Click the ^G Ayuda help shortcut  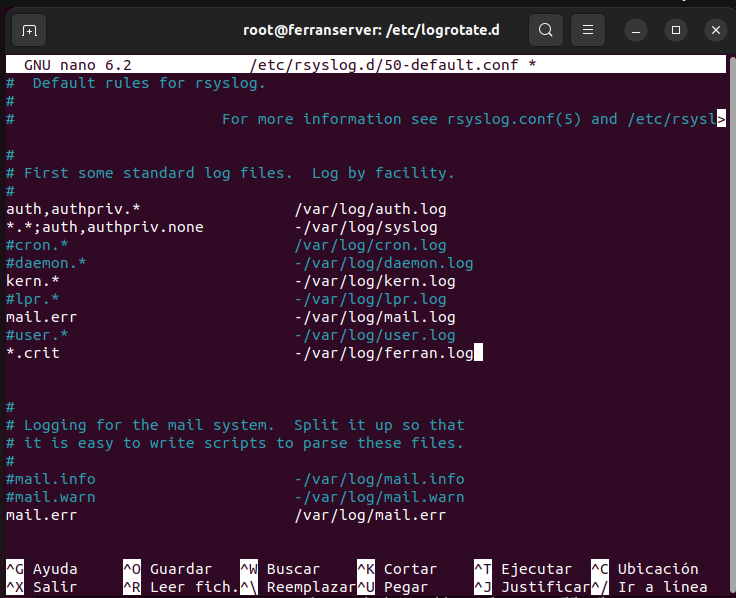click(x=42, y=569)
